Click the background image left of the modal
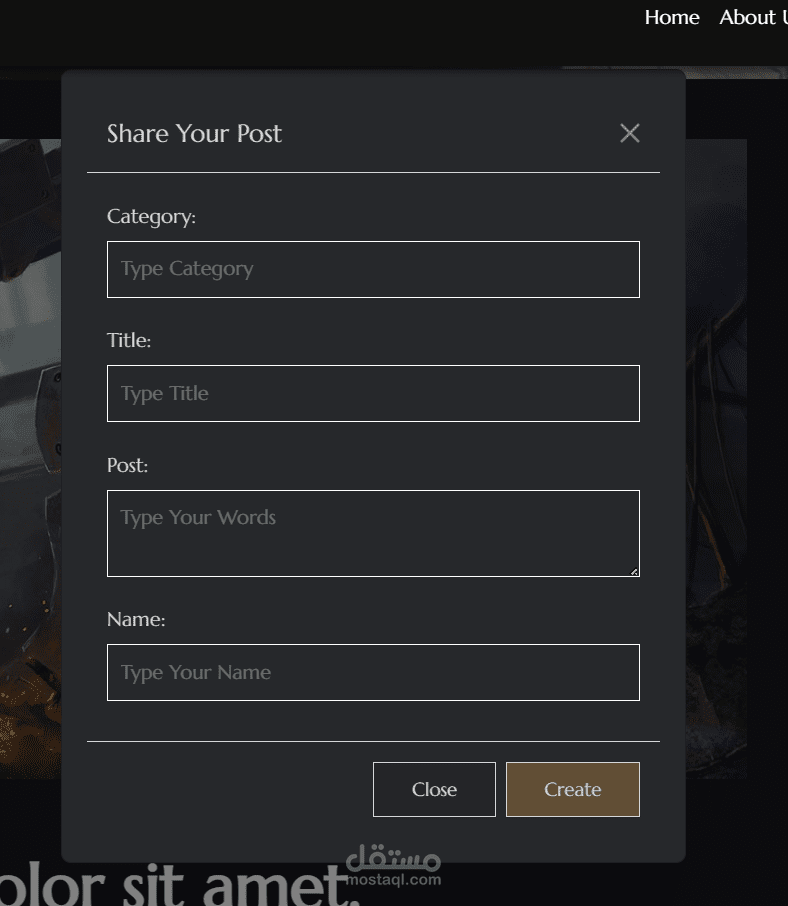This screenshot has width=788, height=906. [x=30, y=450]
